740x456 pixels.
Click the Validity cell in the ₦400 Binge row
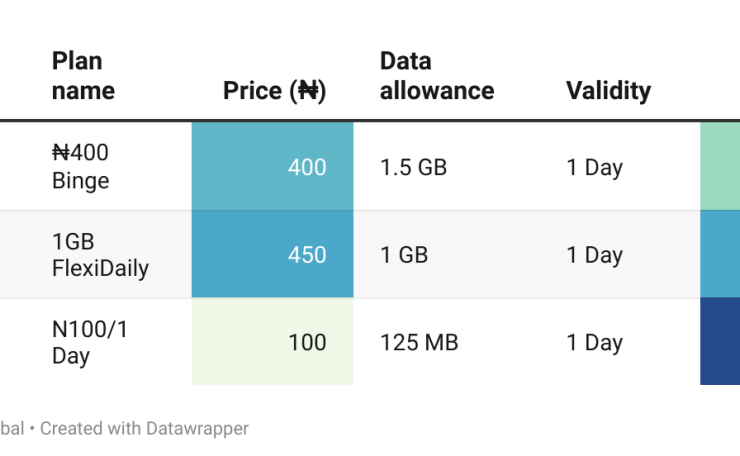[x=594, y=167]
